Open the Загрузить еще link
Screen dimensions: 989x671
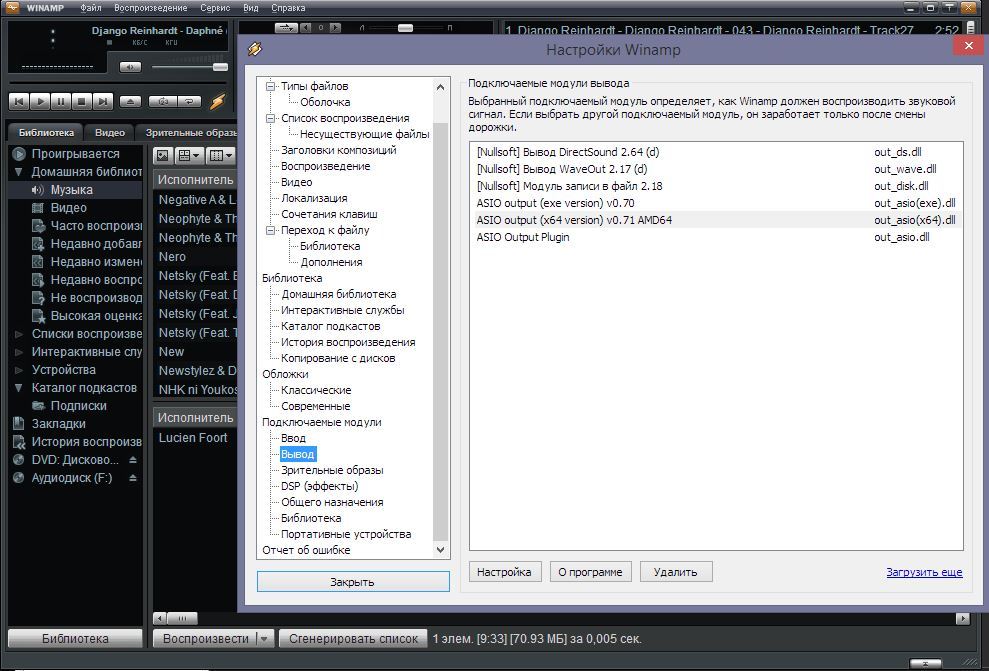click(924, 572)
